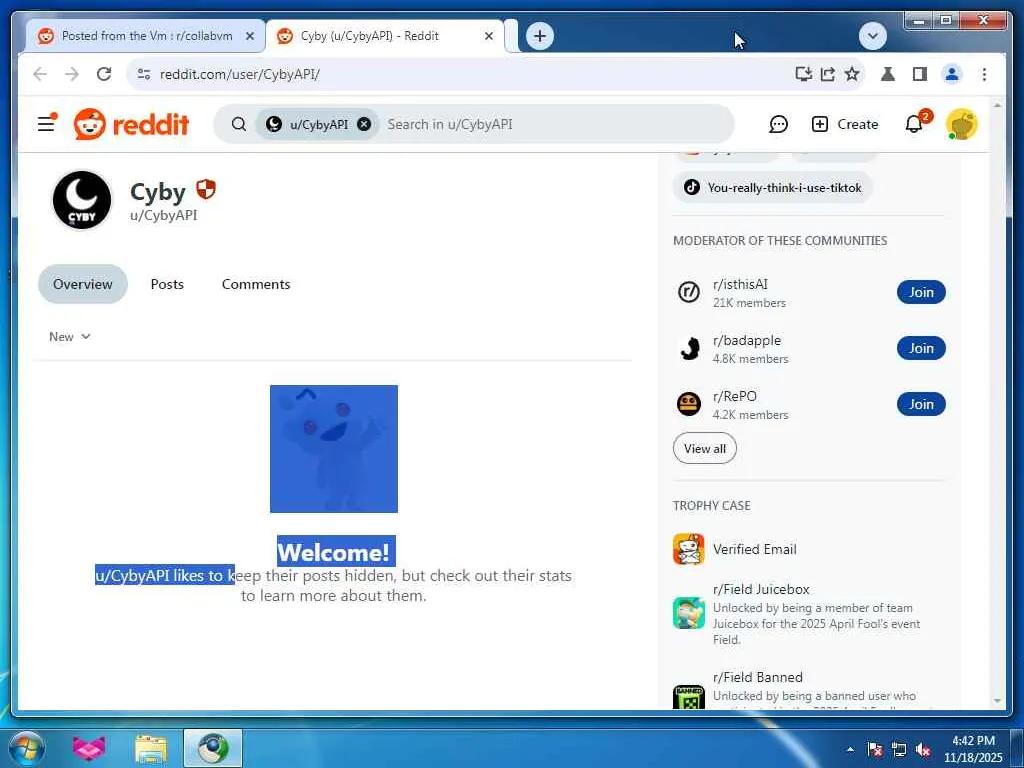Click the search magnifier icon

(239, 124)
